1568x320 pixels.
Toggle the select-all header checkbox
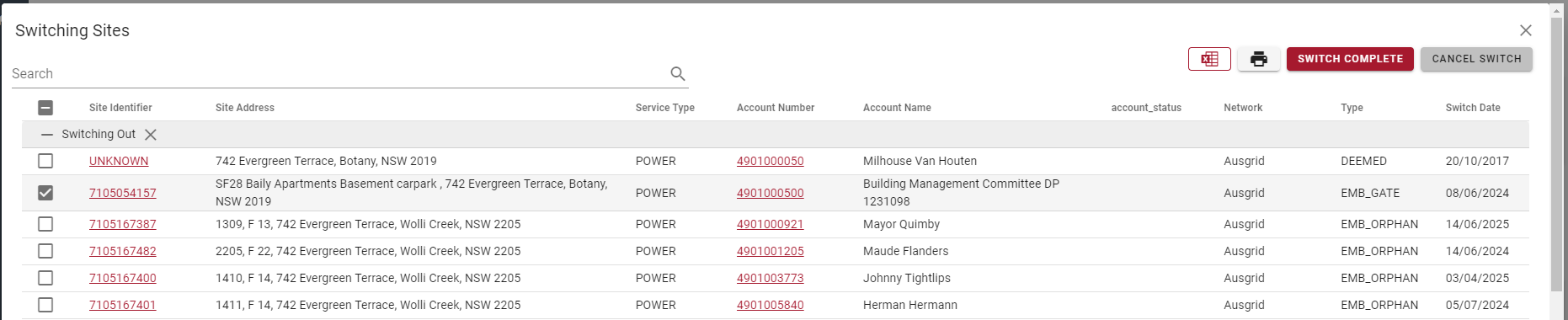click(x=45, y=108)
